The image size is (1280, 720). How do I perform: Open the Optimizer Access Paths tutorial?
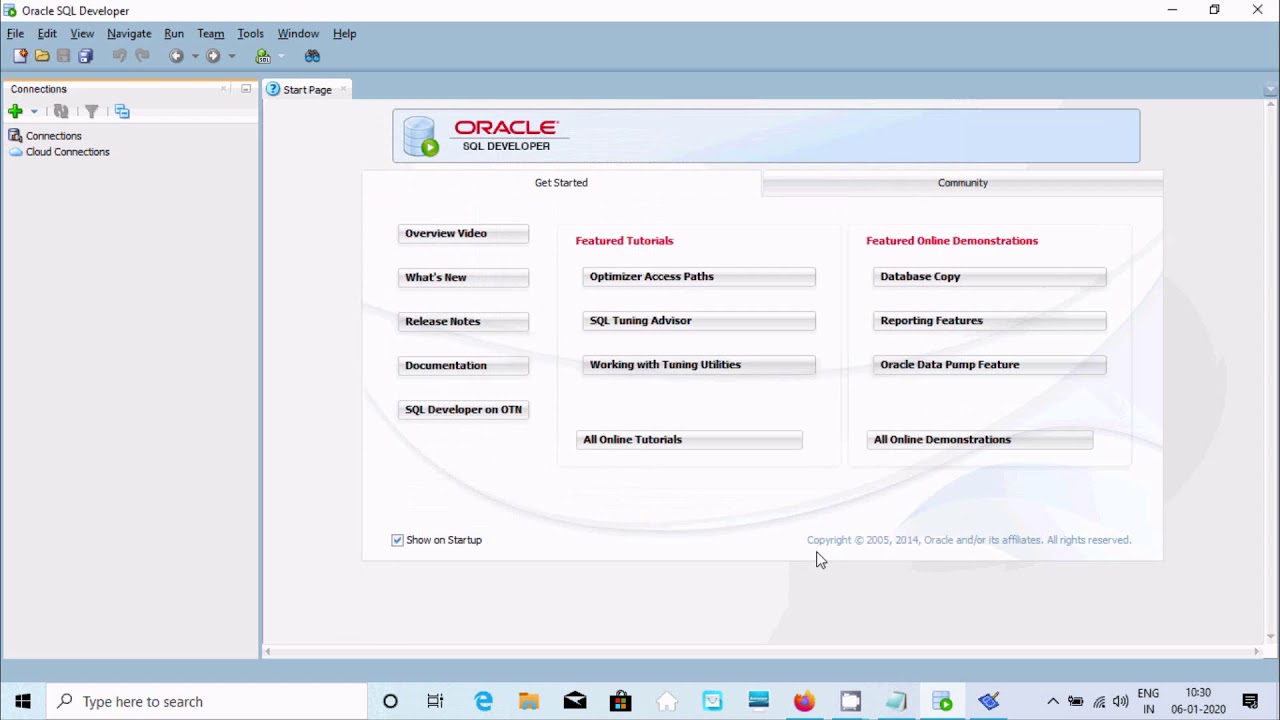tap(699, 276)
